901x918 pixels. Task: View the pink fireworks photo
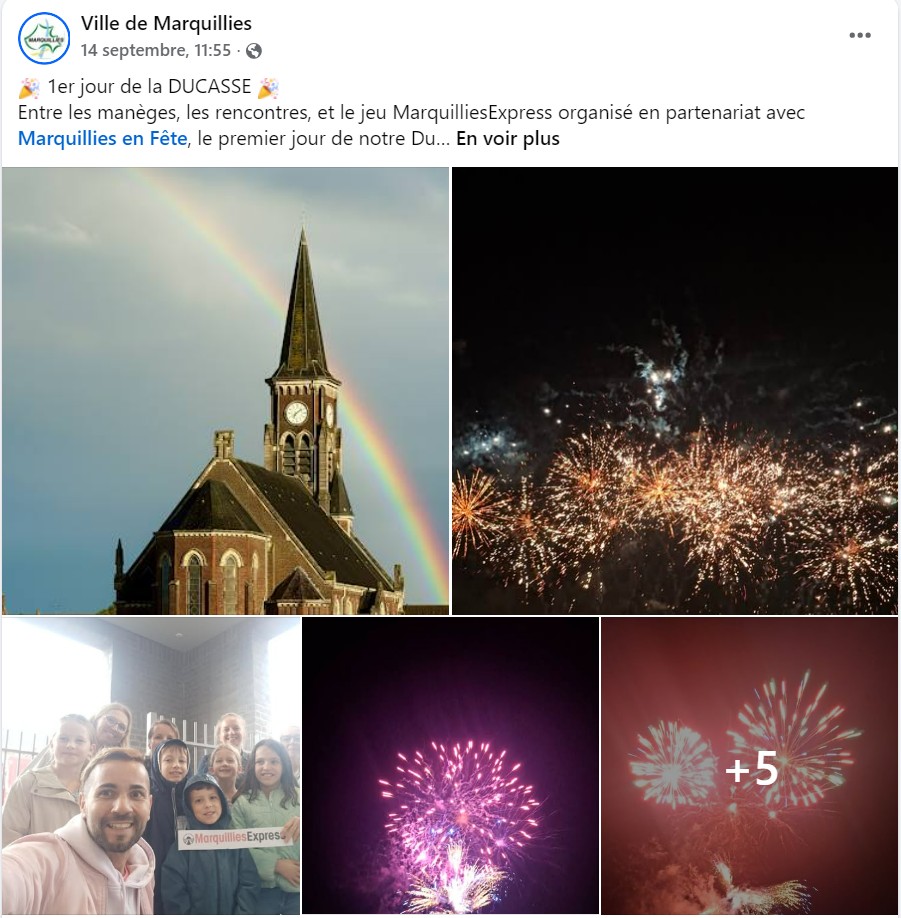[450, 765]
